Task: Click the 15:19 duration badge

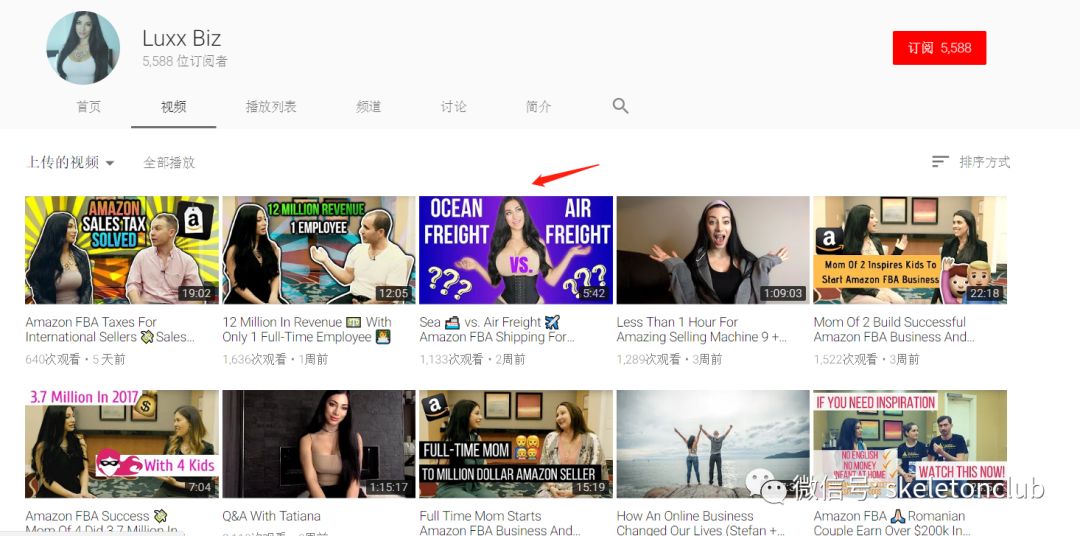Action: (x=590, y=487)
